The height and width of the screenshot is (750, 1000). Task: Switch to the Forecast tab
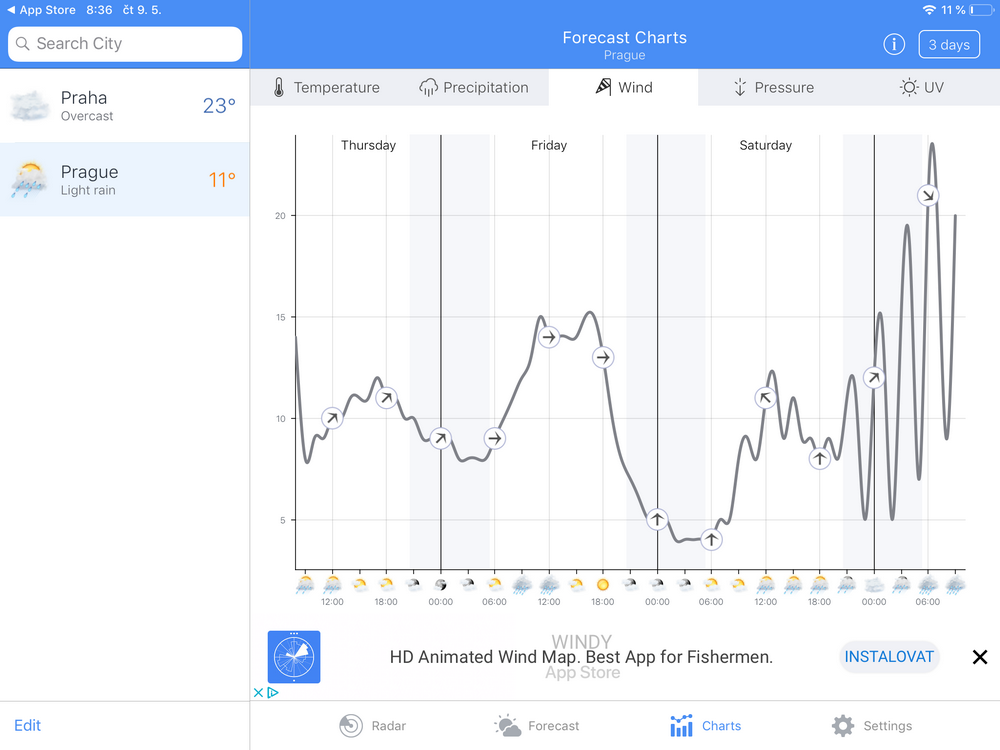(537, 726)
